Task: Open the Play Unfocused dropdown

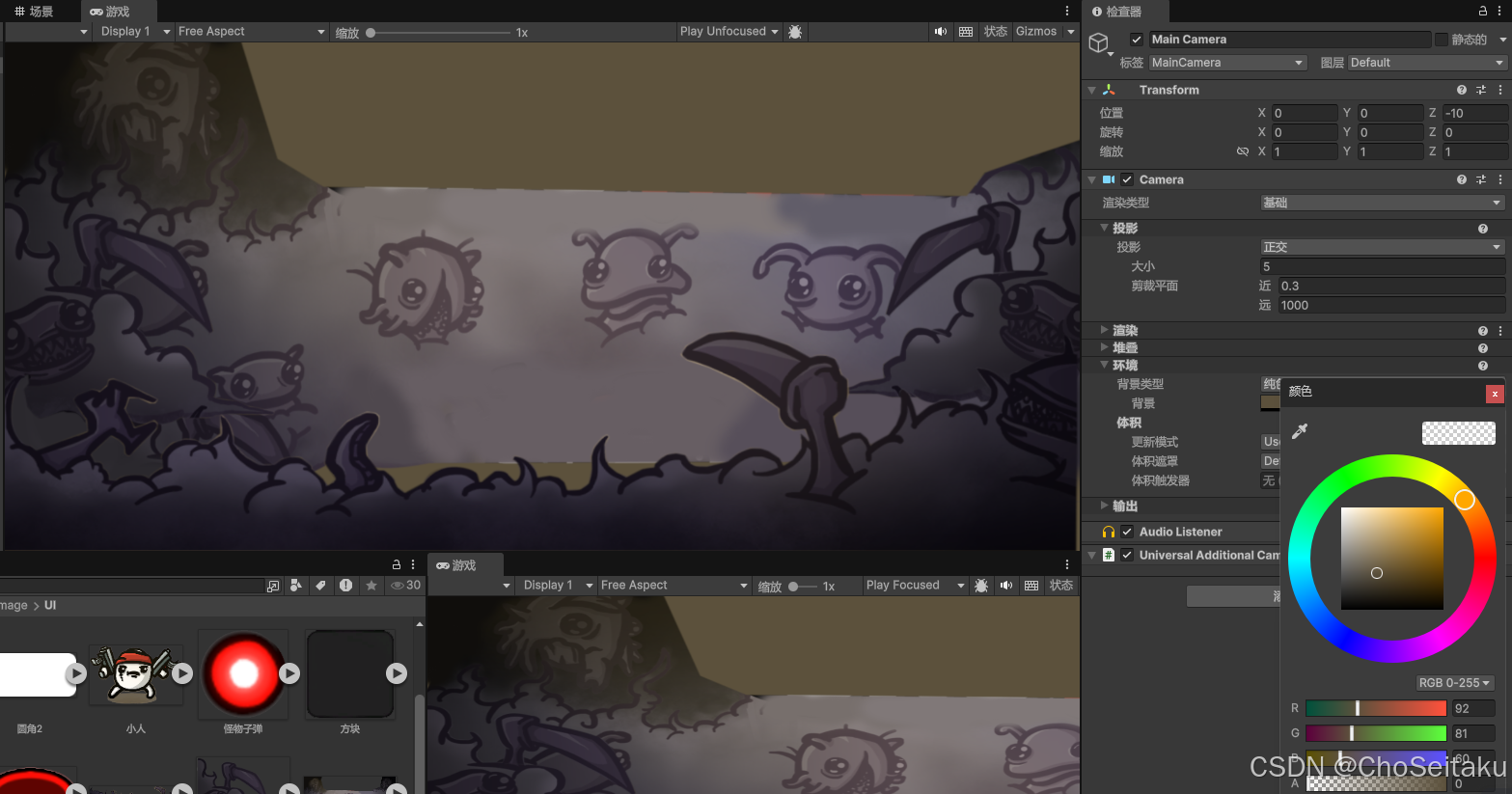Action: 729,32
